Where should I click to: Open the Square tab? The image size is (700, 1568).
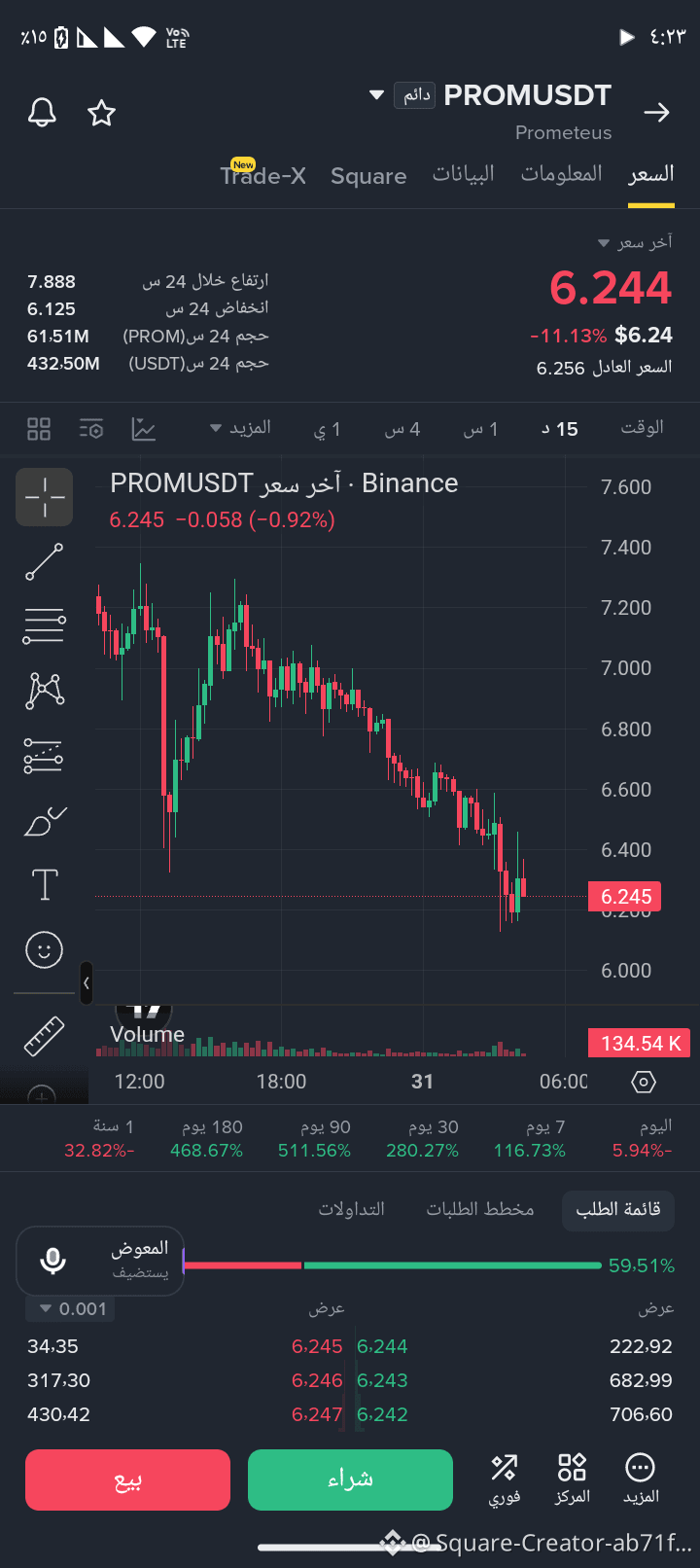coord(368,176)
